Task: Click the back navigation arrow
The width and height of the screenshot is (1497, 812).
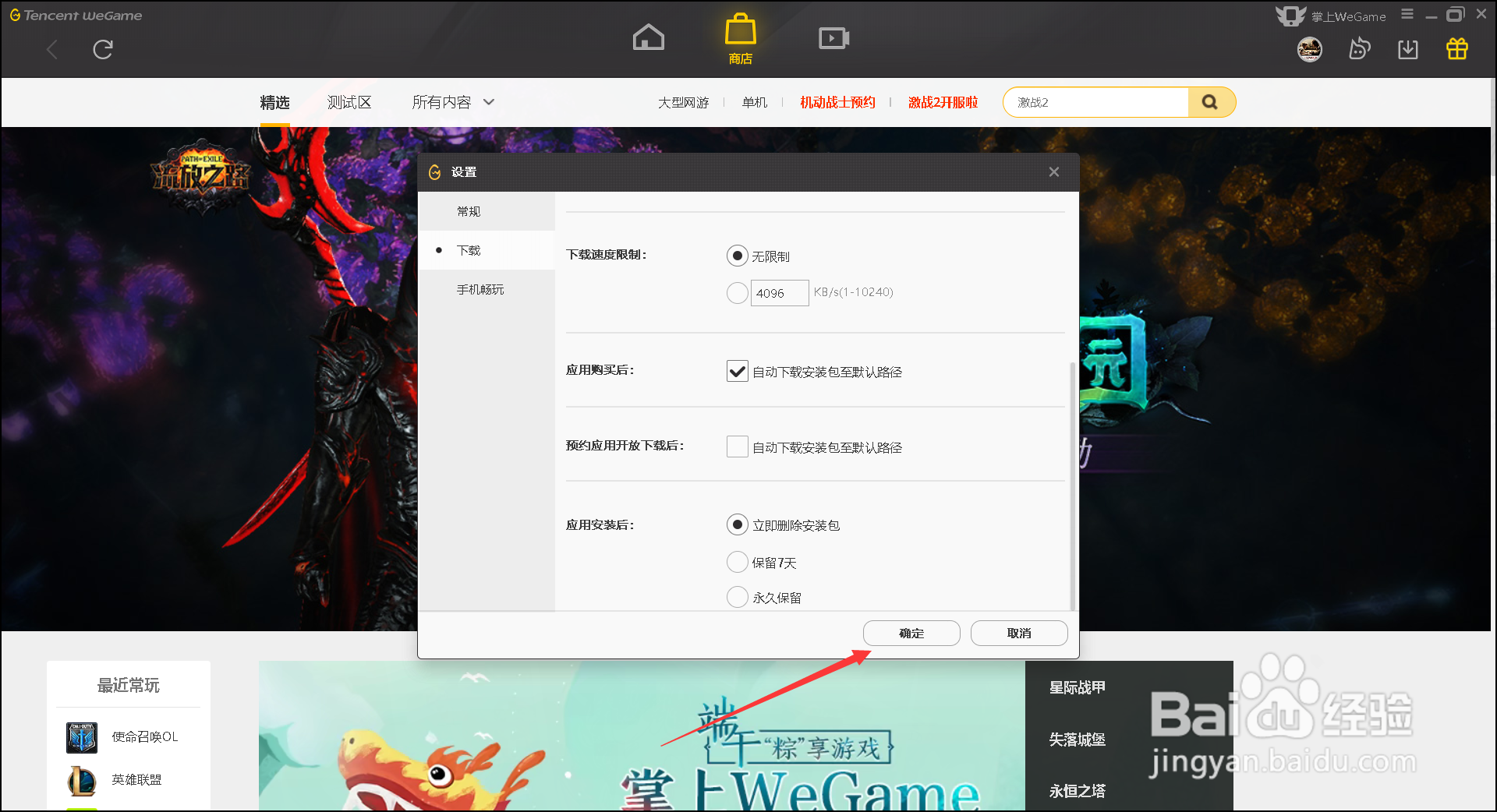Action: (x=52, y=50)
